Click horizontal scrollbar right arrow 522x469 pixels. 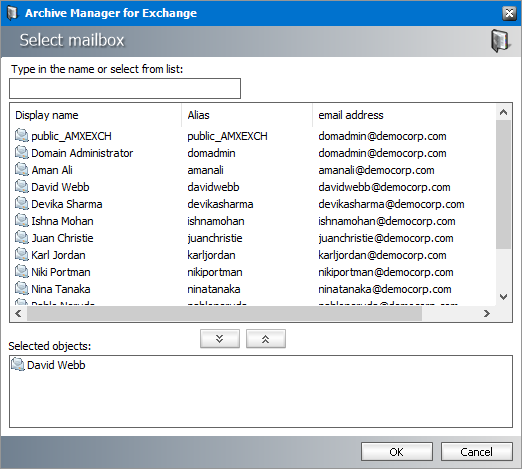[x=487, y=313]
